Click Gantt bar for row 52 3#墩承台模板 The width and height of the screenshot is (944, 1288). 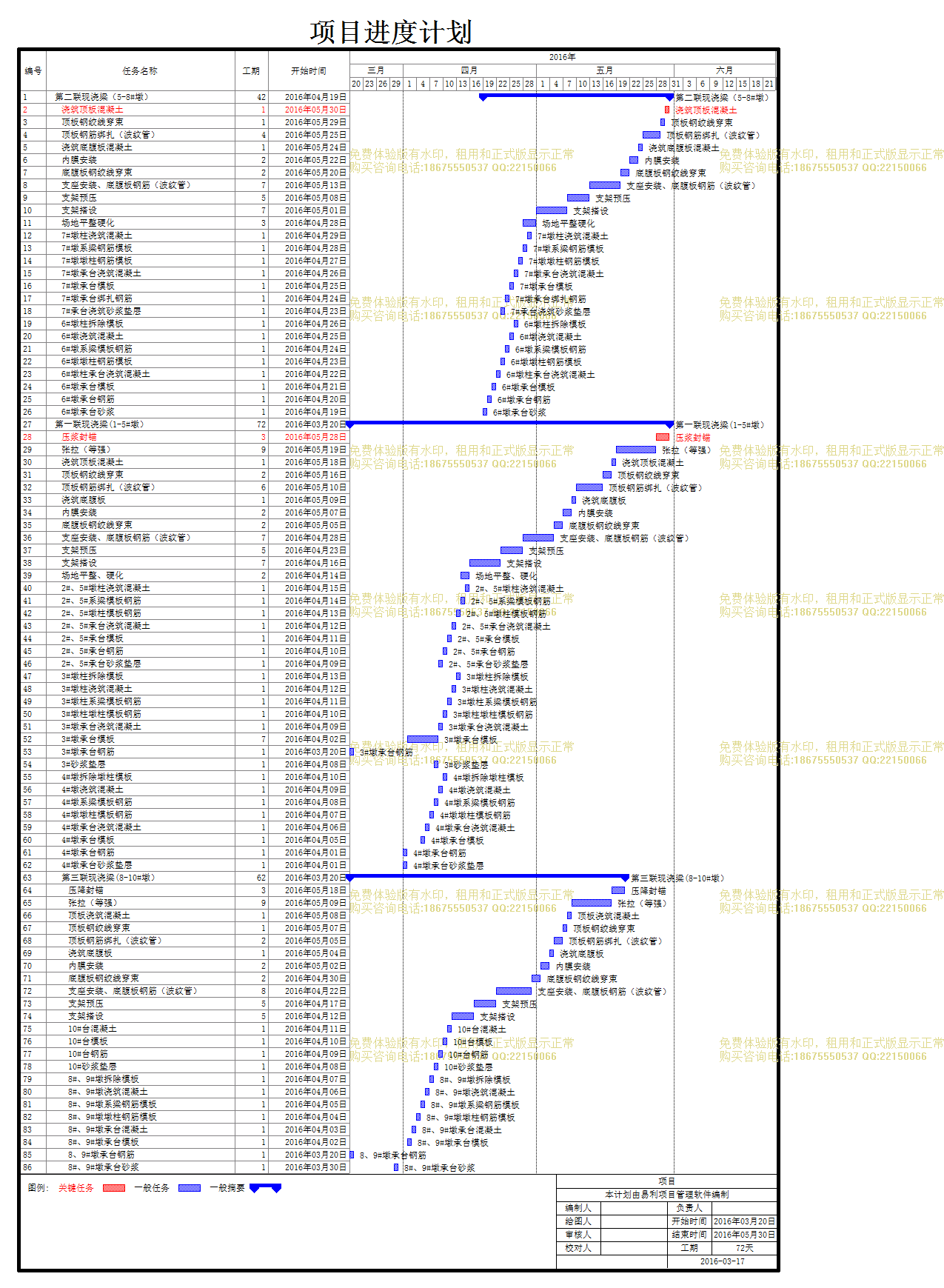point(423,739)
